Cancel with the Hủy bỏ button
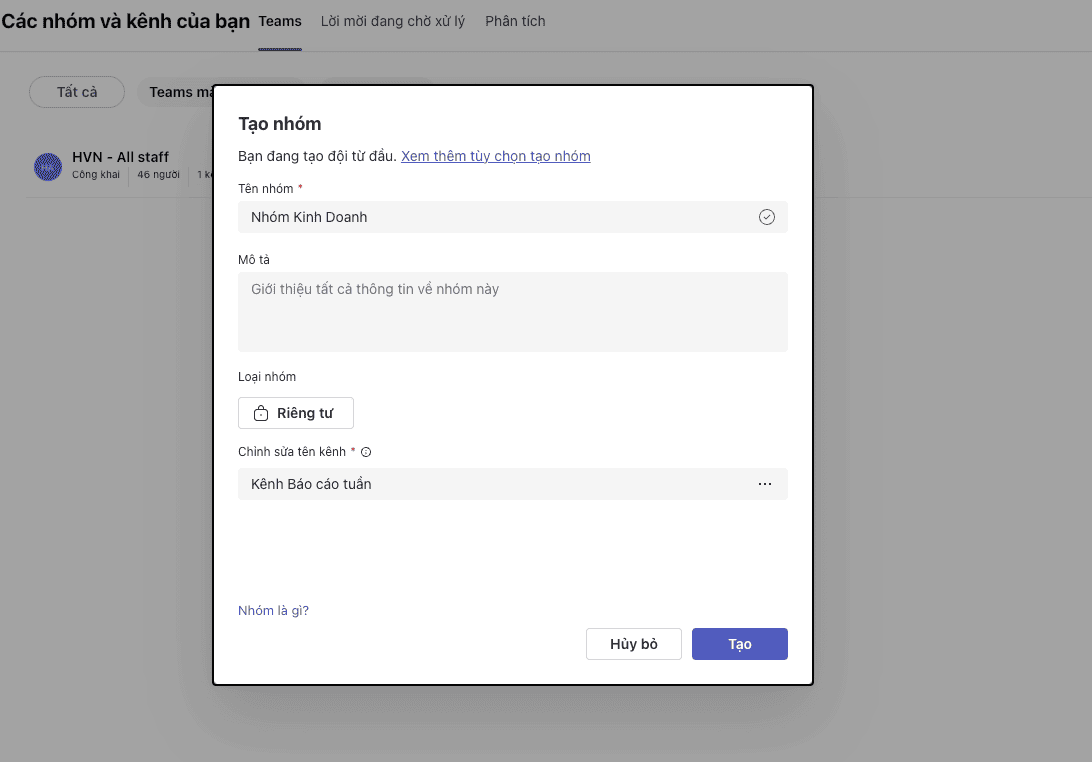 634,644
